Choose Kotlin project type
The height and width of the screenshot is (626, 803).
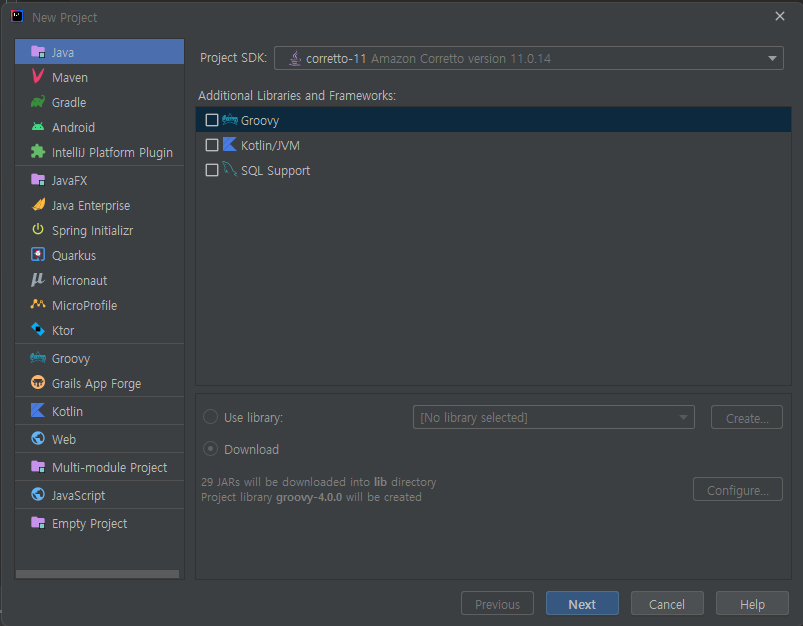pos(99,411)
